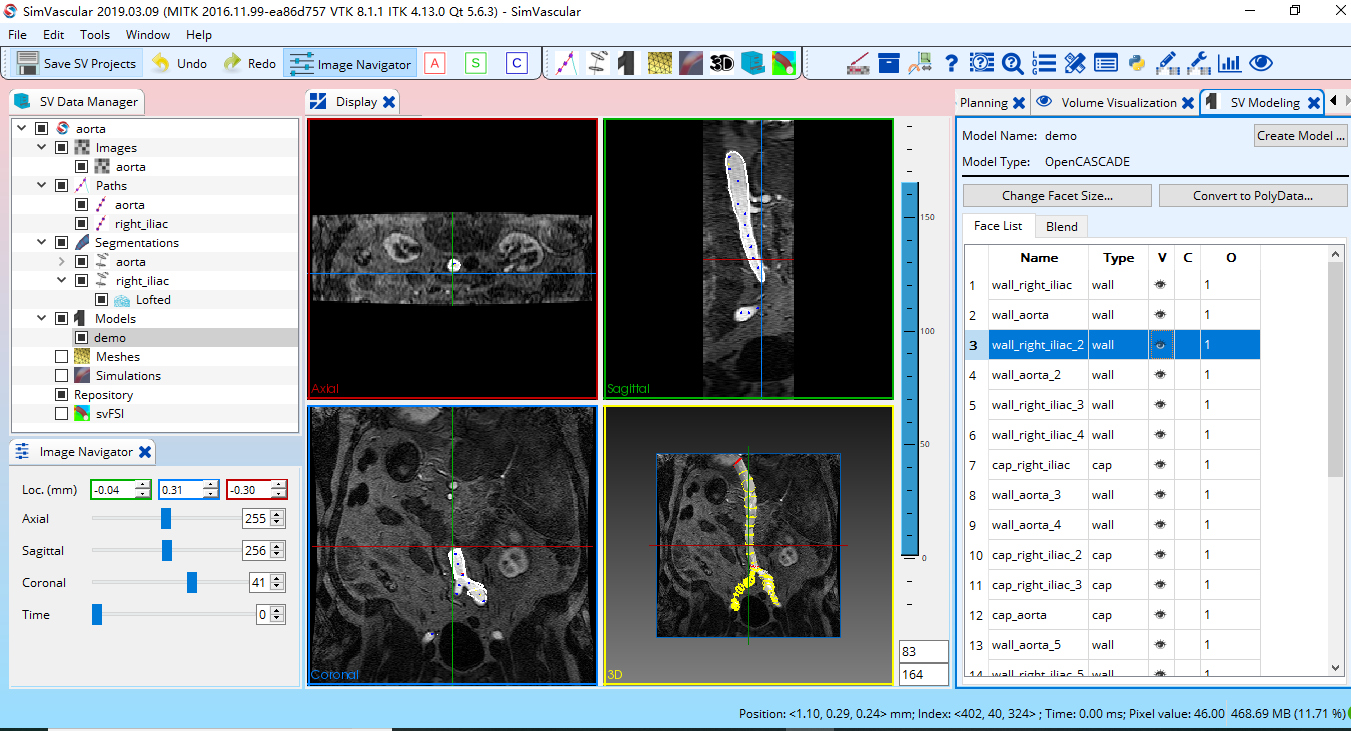Click the blue C coronal view button

[x=516, y=63]
